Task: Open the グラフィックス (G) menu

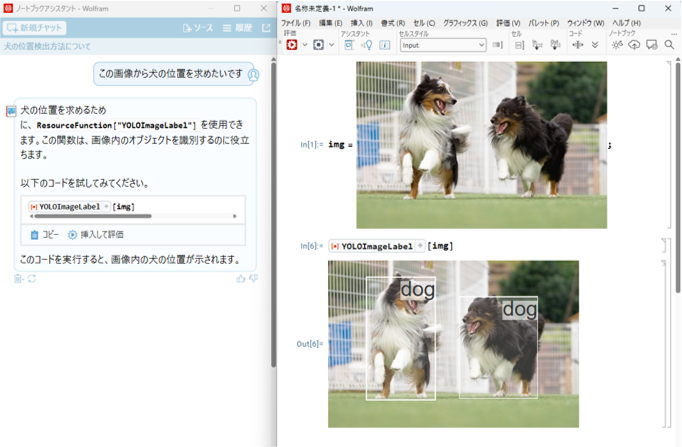Action: [x=465, y=22]
